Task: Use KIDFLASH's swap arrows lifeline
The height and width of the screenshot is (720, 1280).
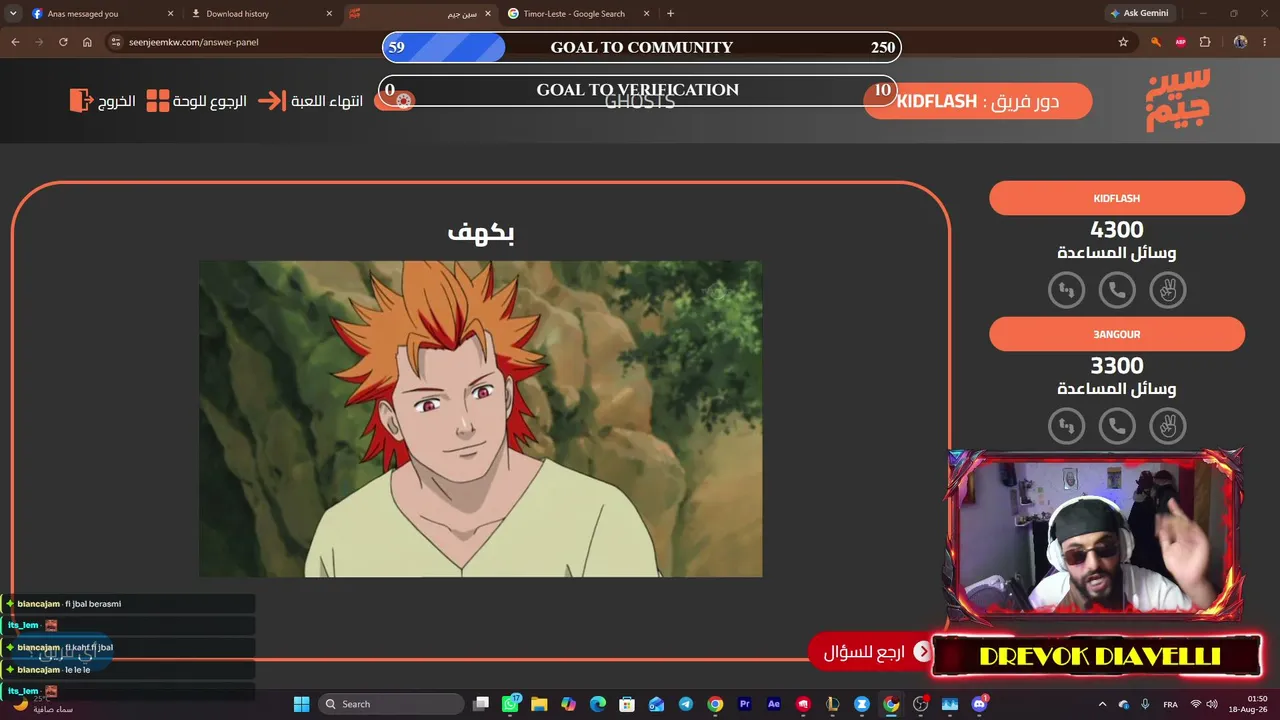Action: click(x=1067, y=290)
